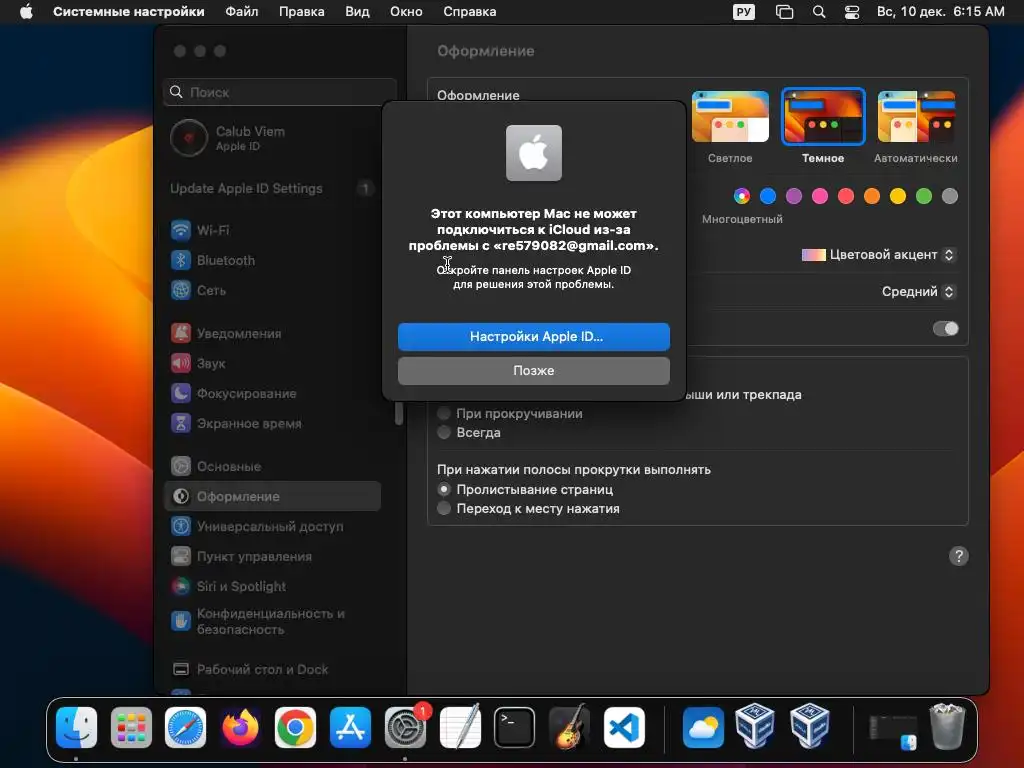The height and width of the screenshot is (768, 1024).
Task: Select the При прокручивании radio button
Action: pos(444,413)
